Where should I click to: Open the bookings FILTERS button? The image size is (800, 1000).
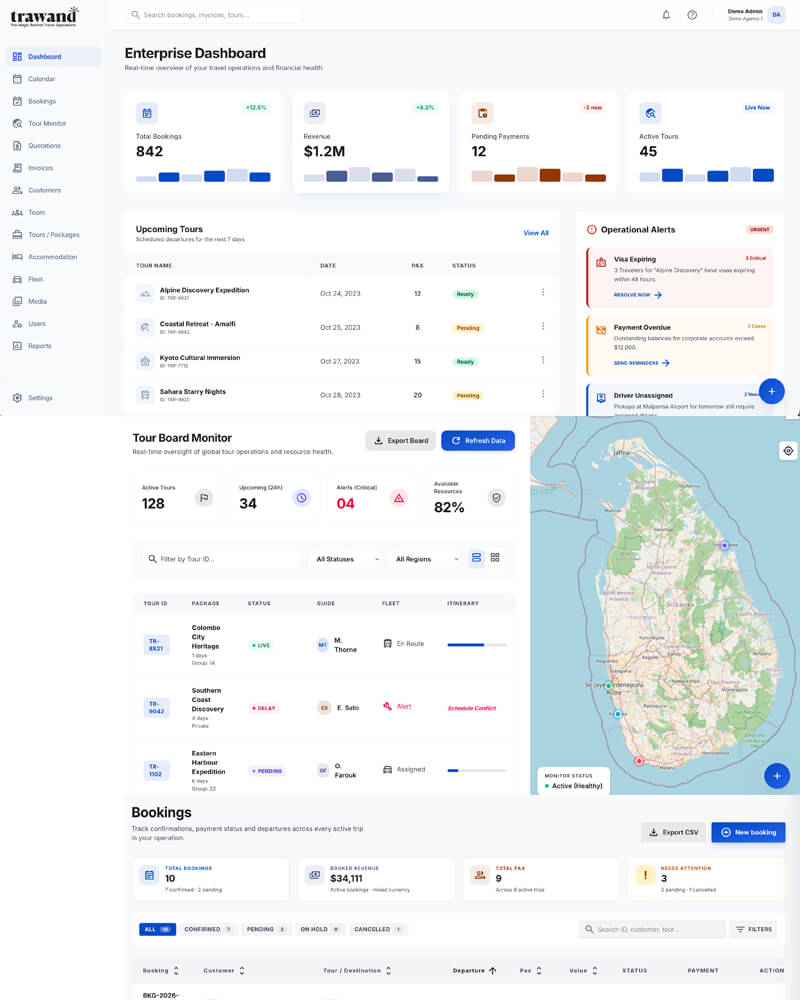pyautogui.click(x=754, y=929)
